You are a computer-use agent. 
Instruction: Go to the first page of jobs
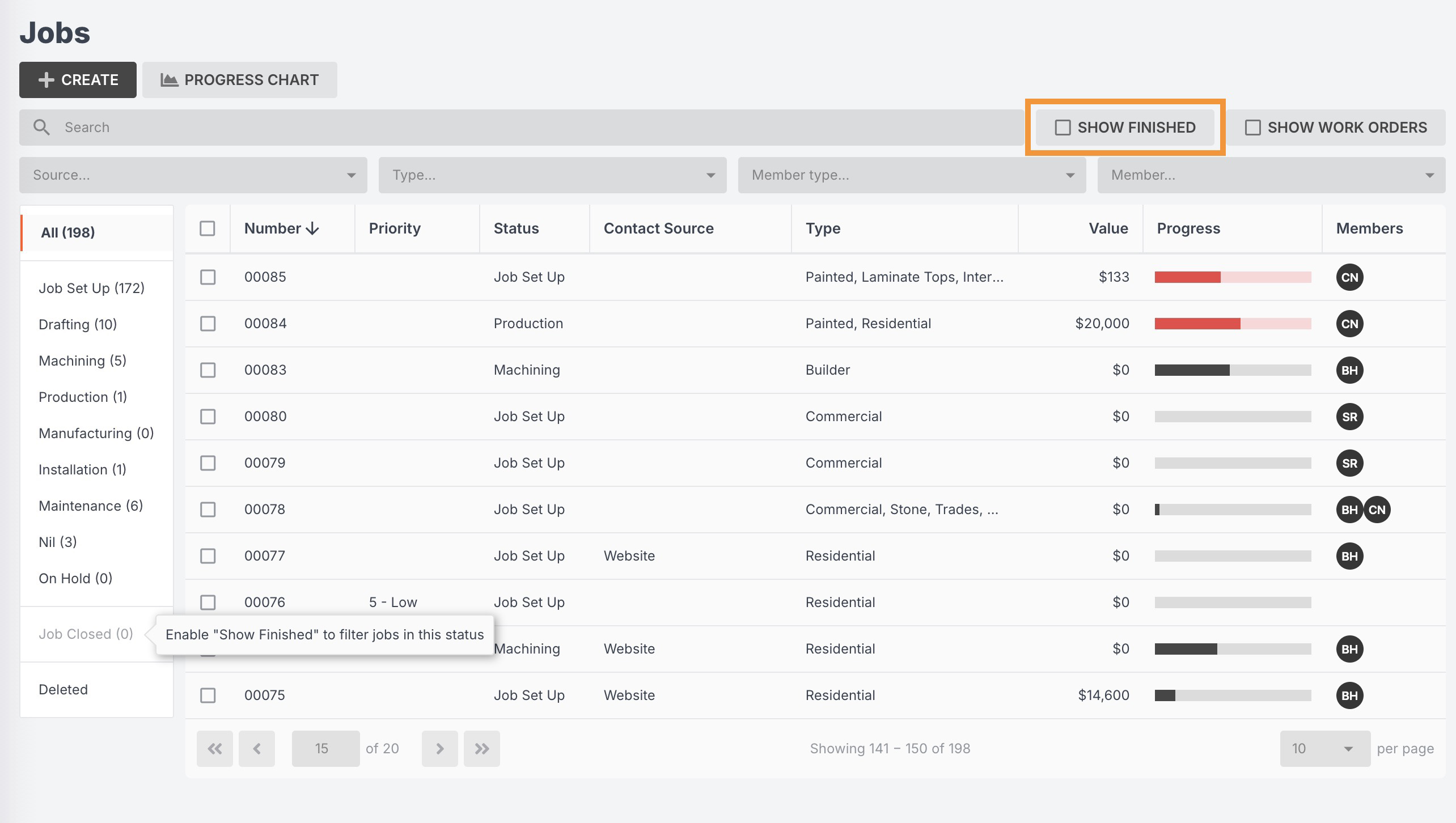214,749
